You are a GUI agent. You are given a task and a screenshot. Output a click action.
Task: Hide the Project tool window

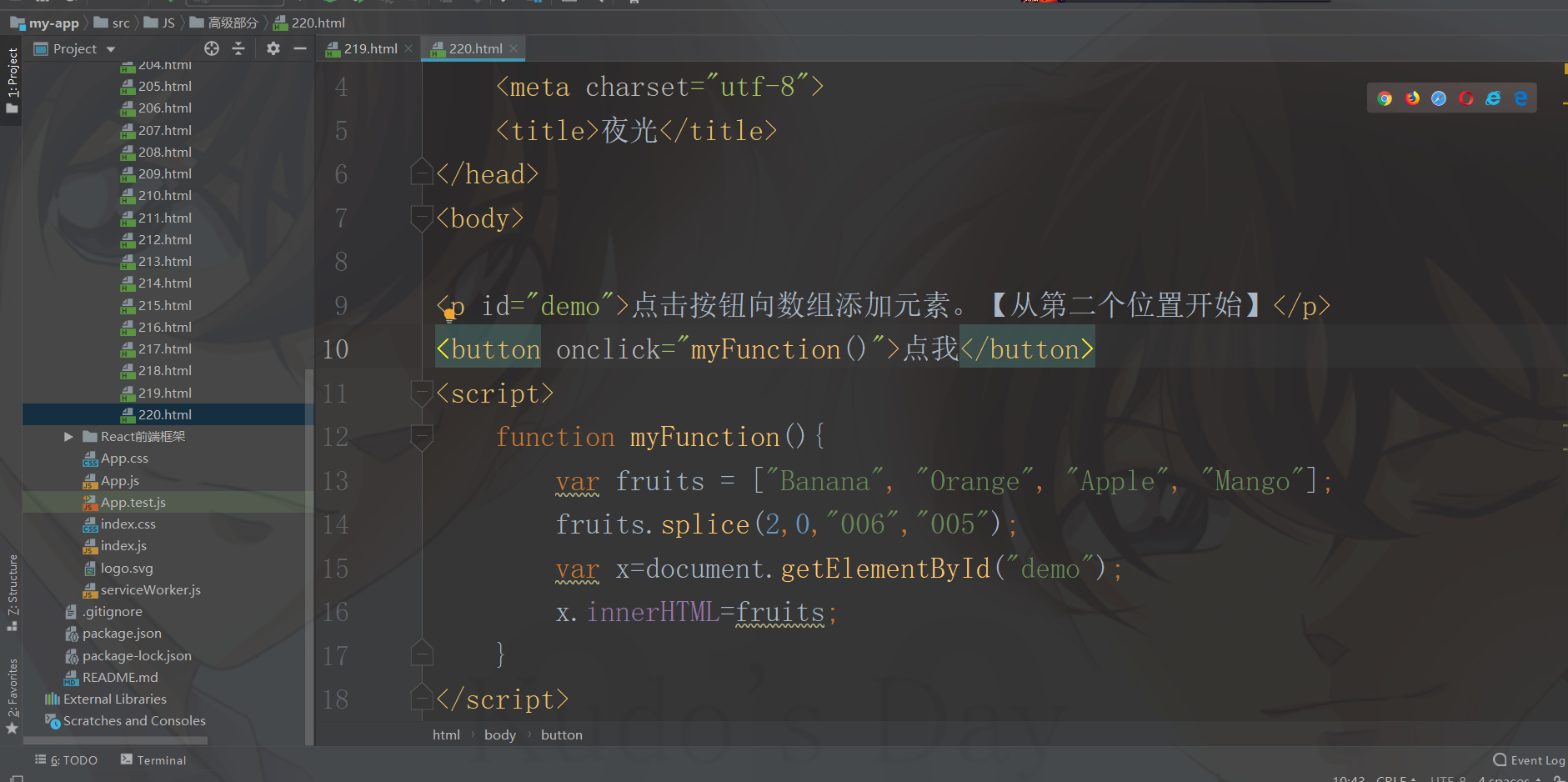pos(300,48)
